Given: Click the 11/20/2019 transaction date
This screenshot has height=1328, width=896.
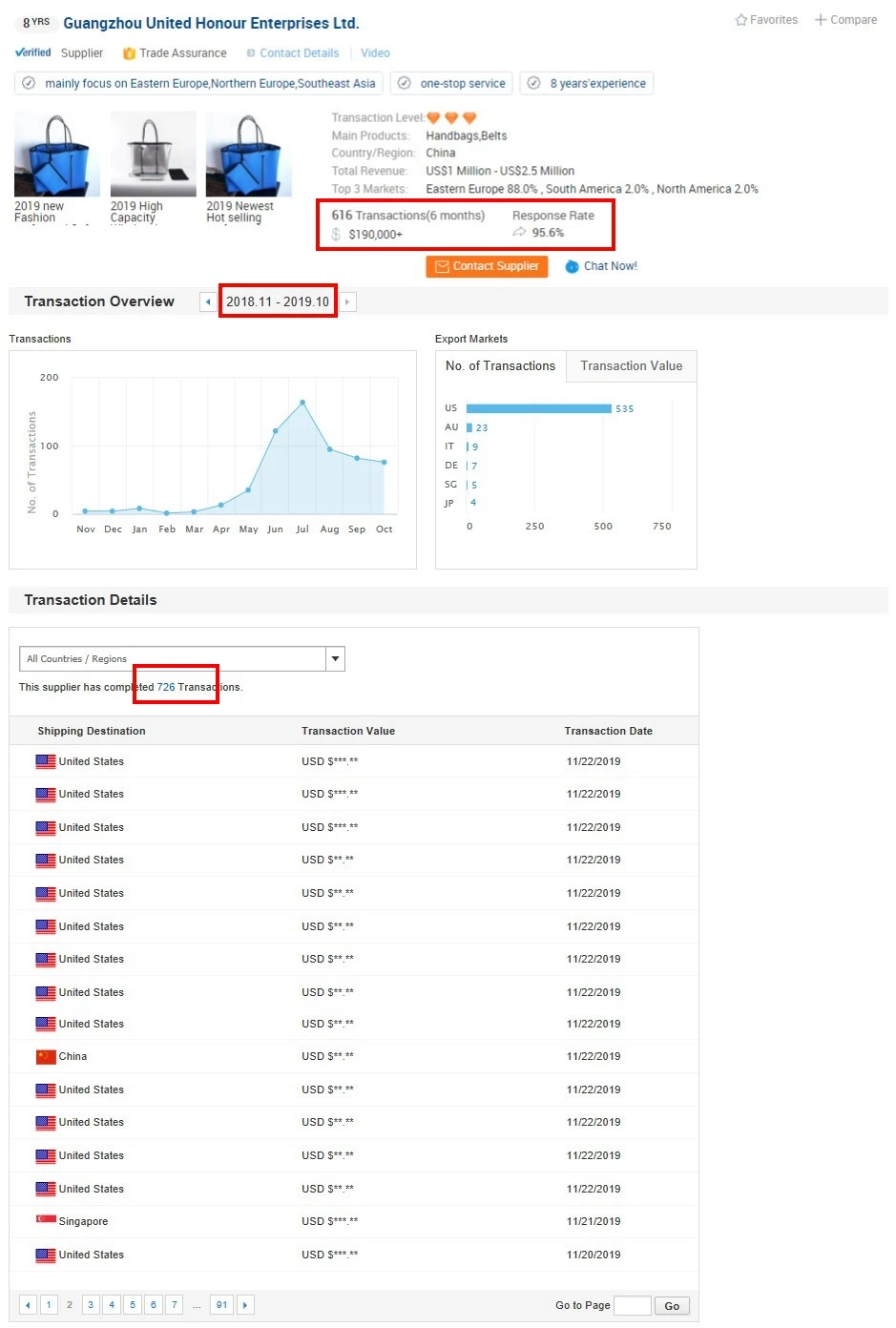Looking at the screenshot, I should coord(594,1255).
